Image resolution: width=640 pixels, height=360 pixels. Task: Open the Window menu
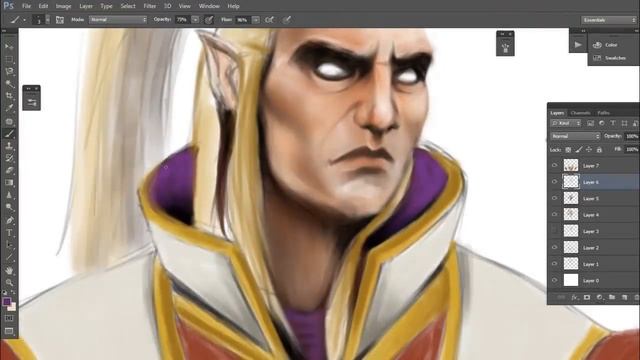pos(209,6)
